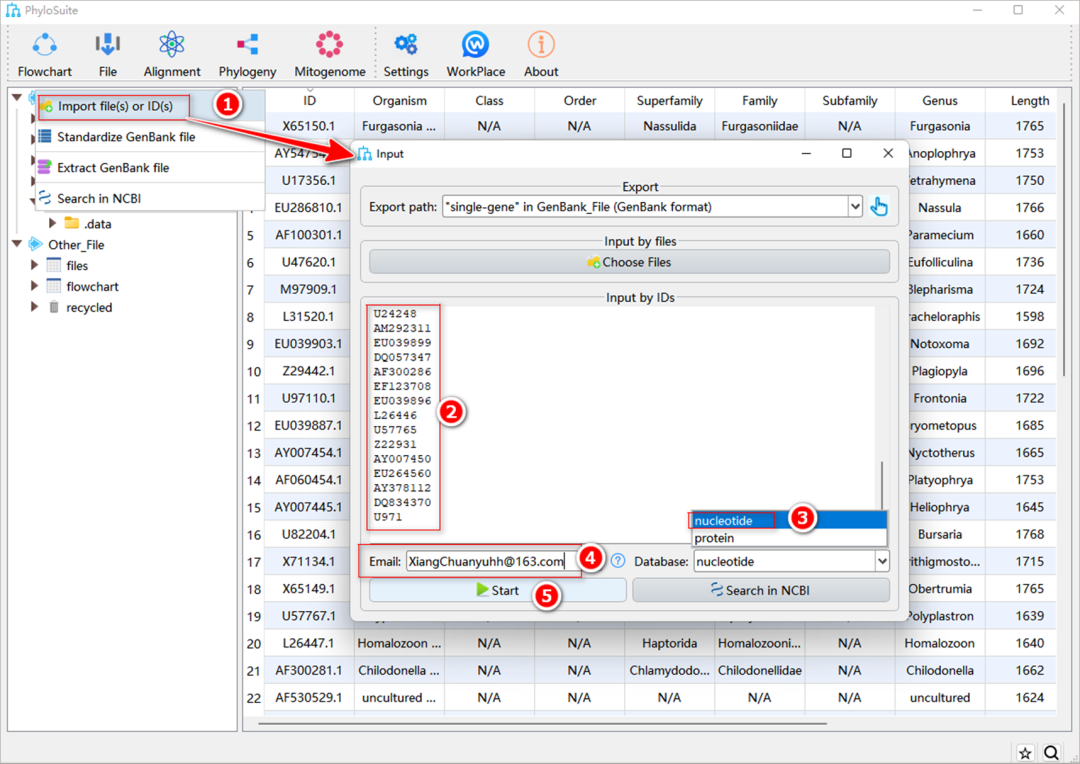The width and height of the screenshot is (1080, 764).
Task: Click Organism cell Homalozoon in row 20
Action: [399, 643]
